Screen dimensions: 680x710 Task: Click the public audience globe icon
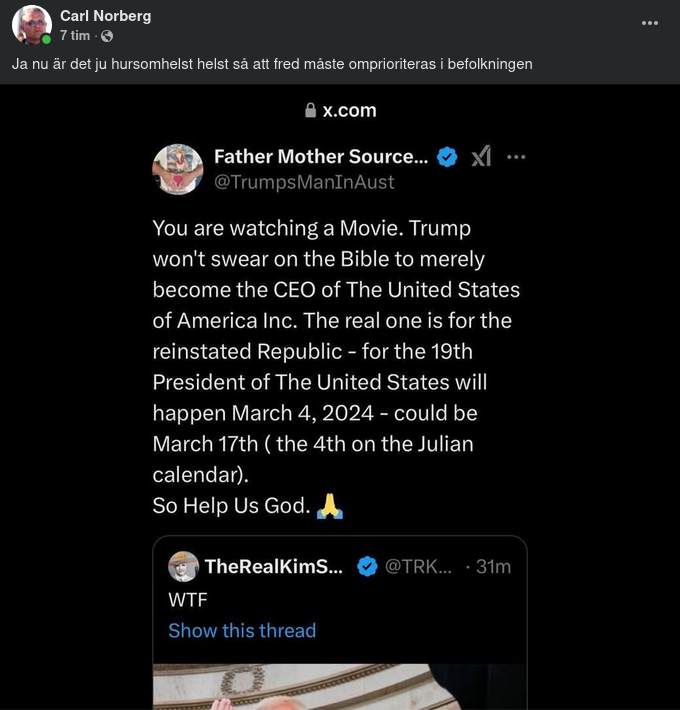click(107, 36)
